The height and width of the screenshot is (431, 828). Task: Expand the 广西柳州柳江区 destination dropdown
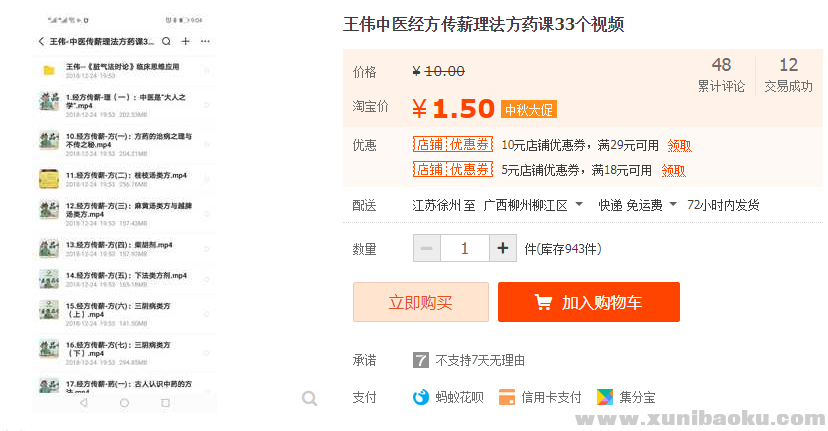(576, 205)
